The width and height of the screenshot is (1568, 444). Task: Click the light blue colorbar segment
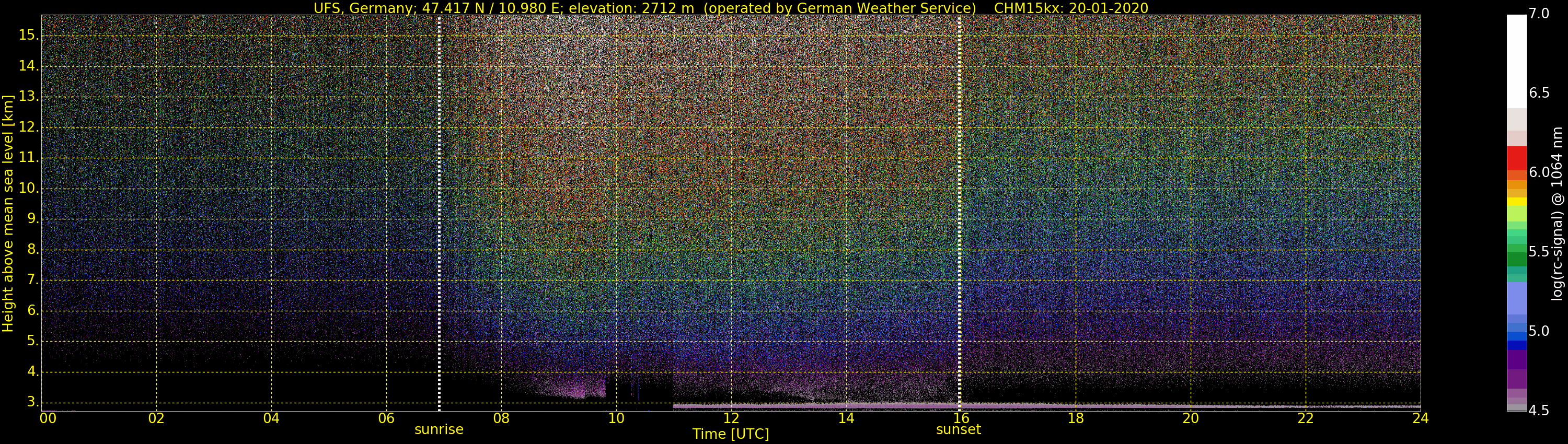click(x=1516, y=298)
